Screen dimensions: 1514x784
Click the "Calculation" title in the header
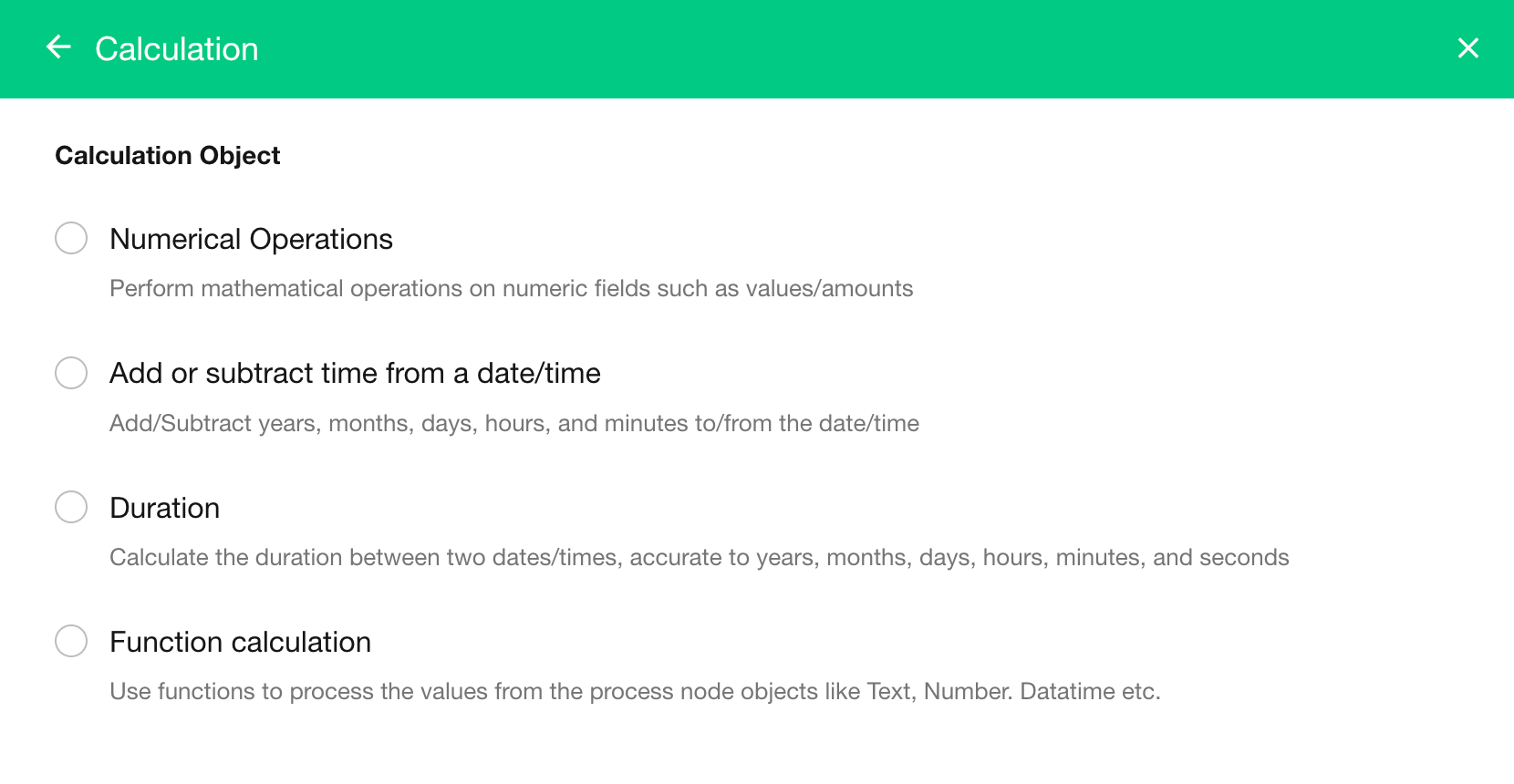pos(176,49)
